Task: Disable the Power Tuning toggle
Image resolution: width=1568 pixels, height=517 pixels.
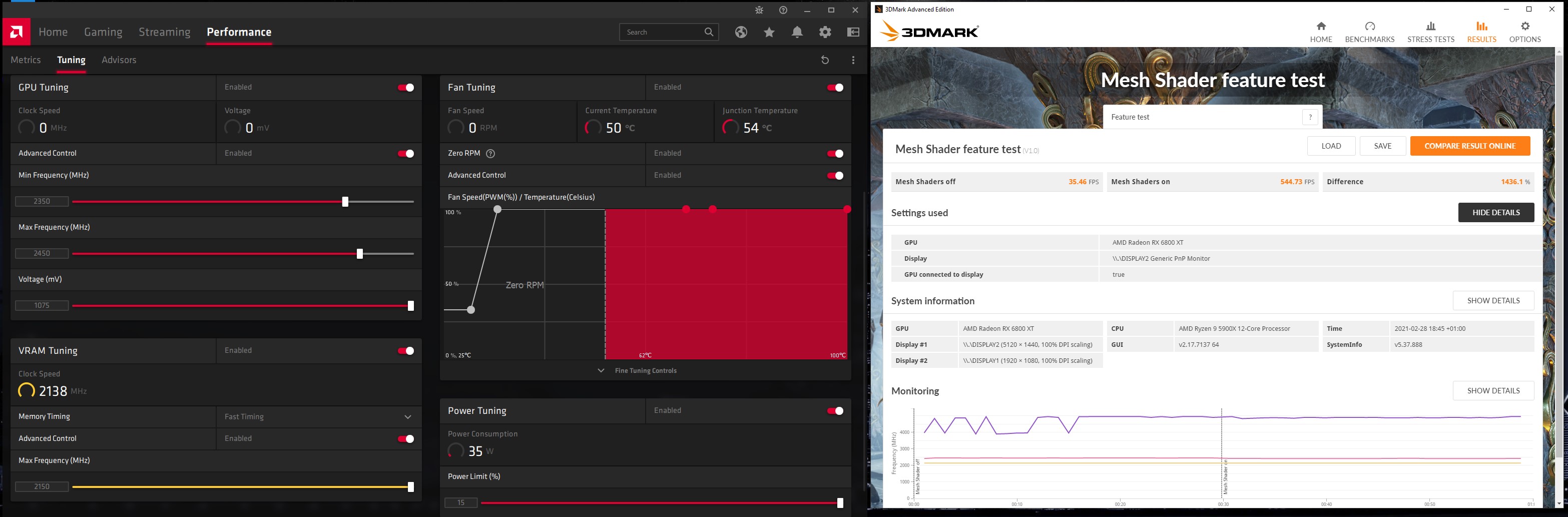Action: click(835, 411)
